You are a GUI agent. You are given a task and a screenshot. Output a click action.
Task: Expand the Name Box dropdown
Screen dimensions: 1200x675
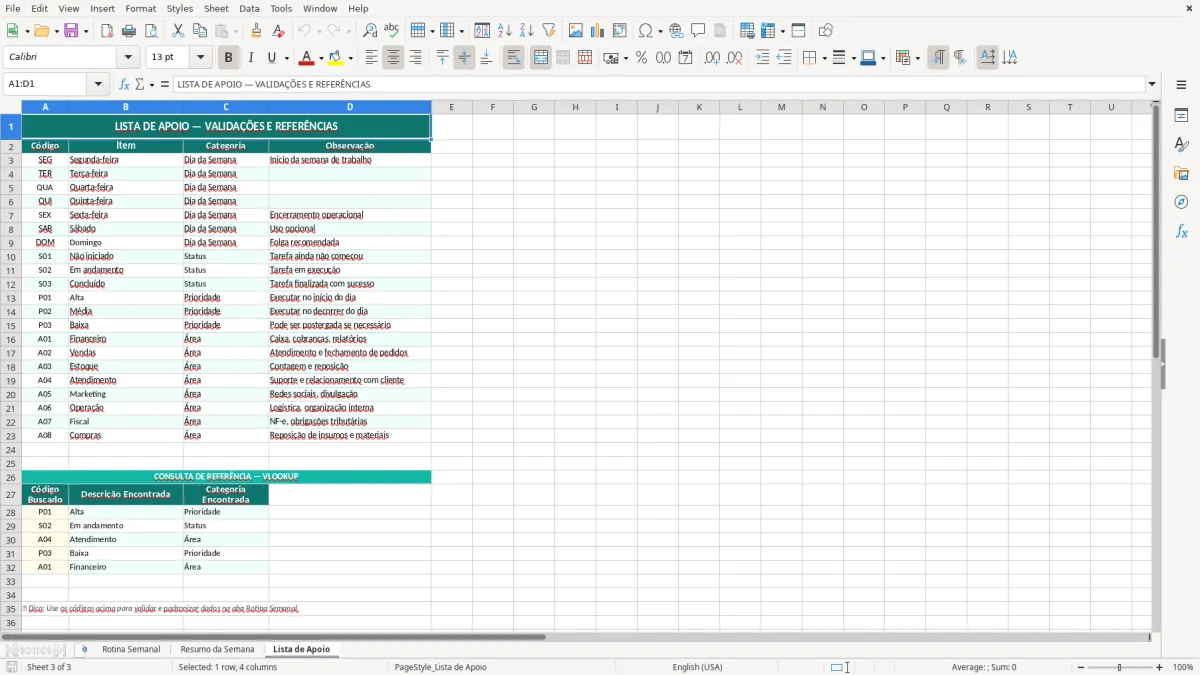tap(98, 85)
